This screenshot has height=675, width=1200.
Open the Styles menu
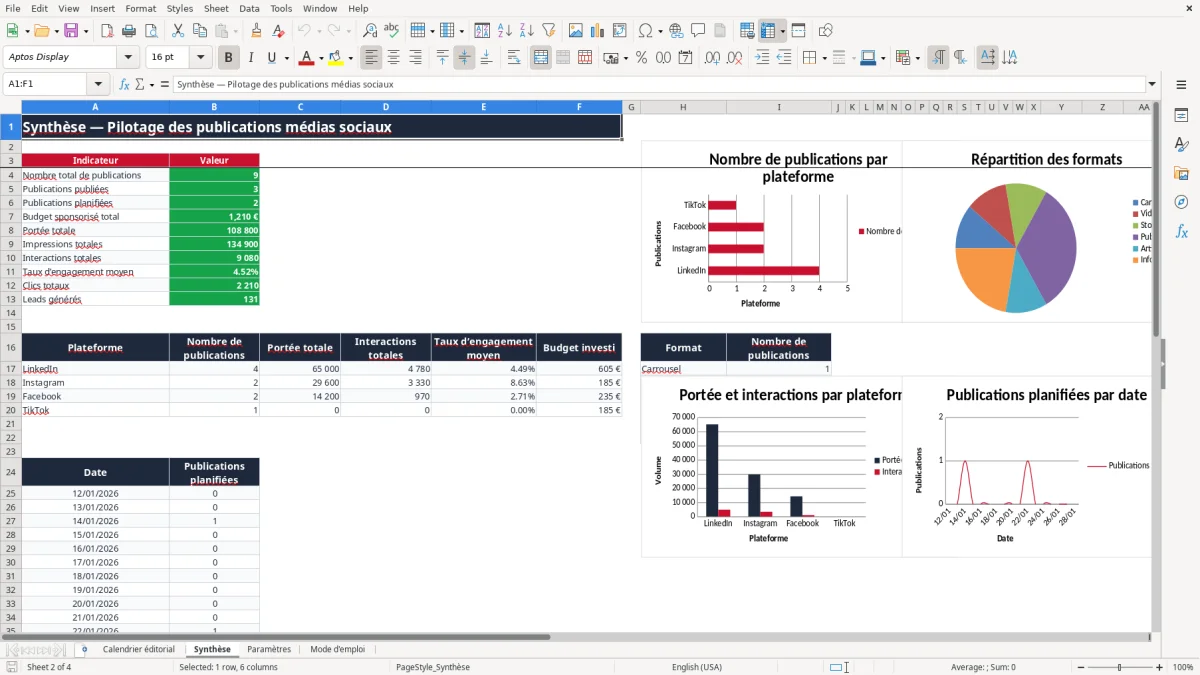point(180,8)
